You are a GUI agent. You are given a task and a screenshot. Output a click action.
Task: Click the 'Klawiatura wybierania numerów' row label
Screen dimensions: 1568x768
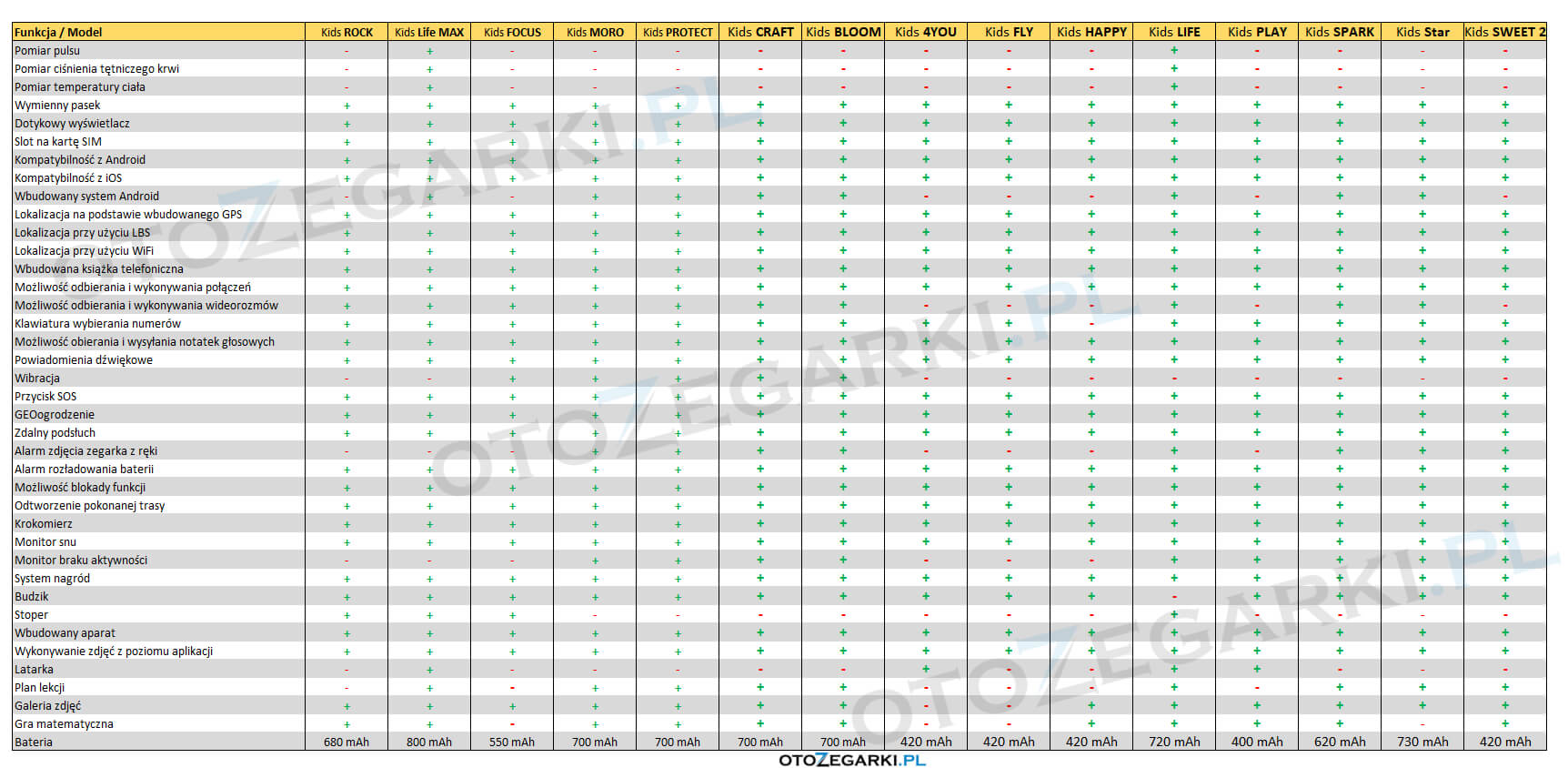[x=97, y=324]
